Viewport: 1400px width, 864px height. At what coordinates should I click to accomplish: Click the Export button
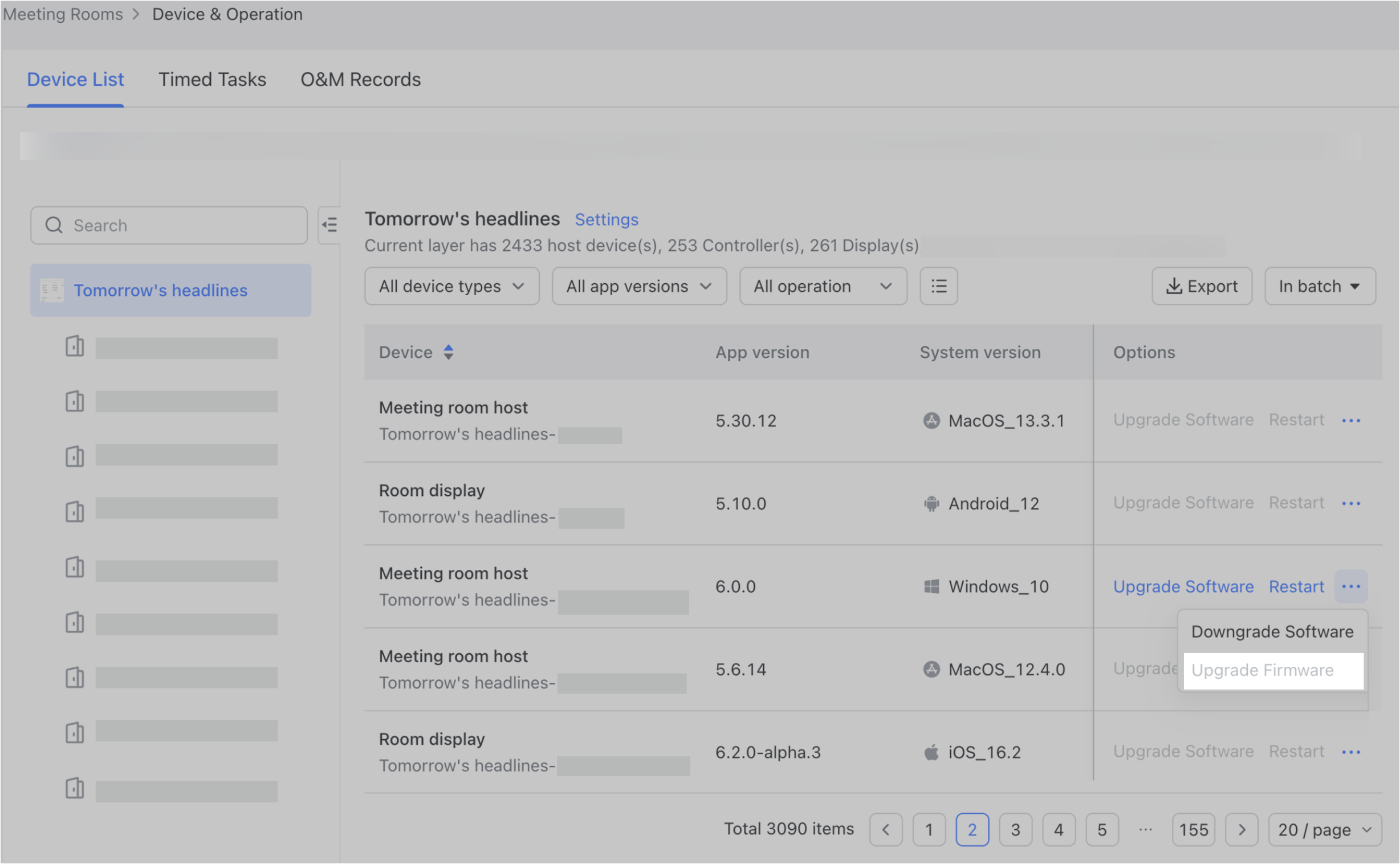[1202, 286]
